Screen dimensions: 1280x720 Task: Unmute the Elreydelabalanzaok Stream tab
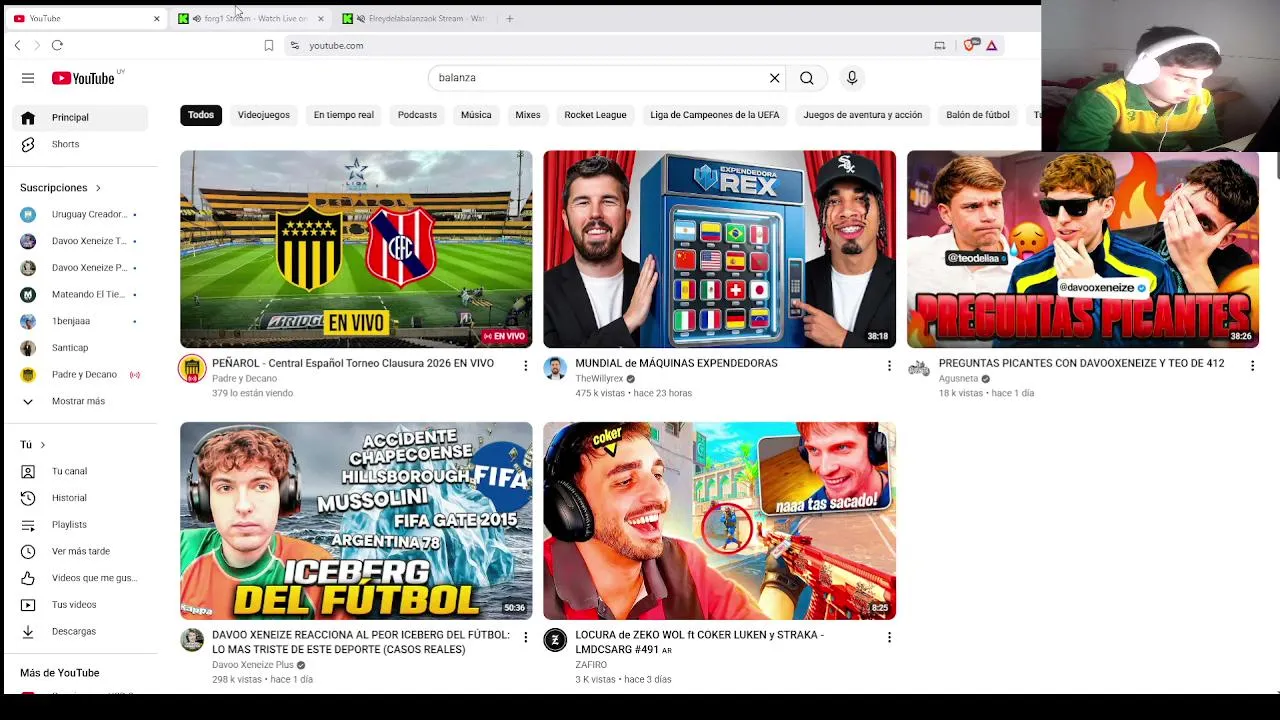[361, 18]
